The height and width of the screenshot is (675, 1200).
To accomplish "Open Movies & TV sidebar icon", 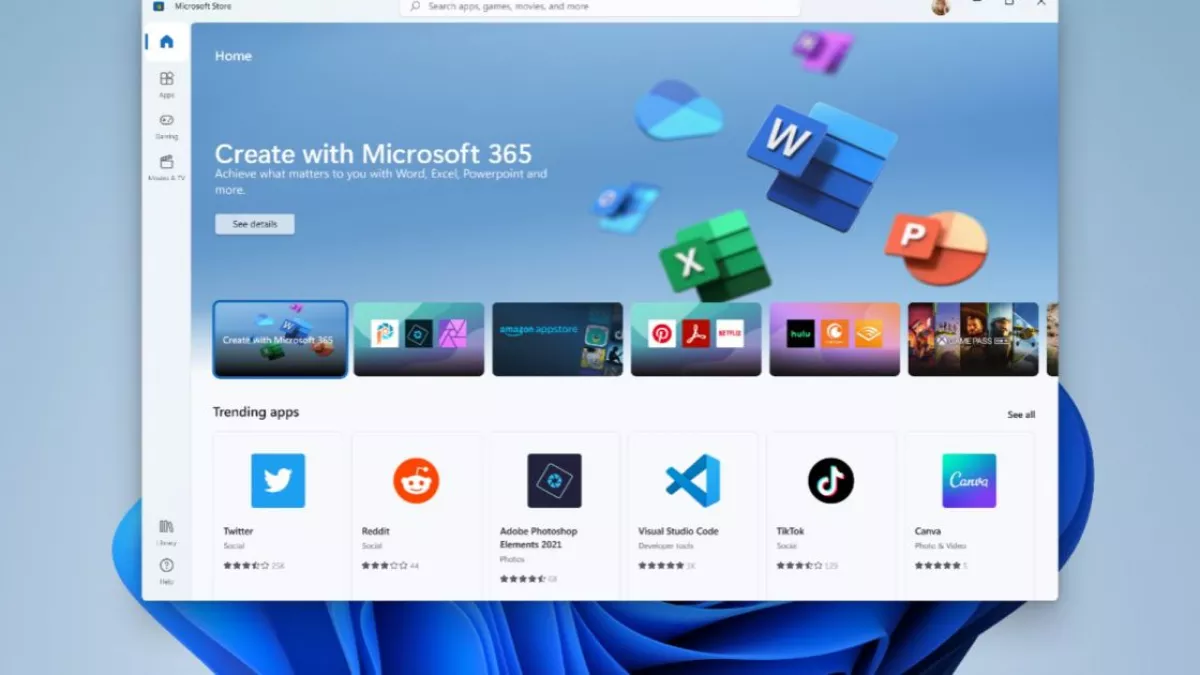I will (166, 166).
